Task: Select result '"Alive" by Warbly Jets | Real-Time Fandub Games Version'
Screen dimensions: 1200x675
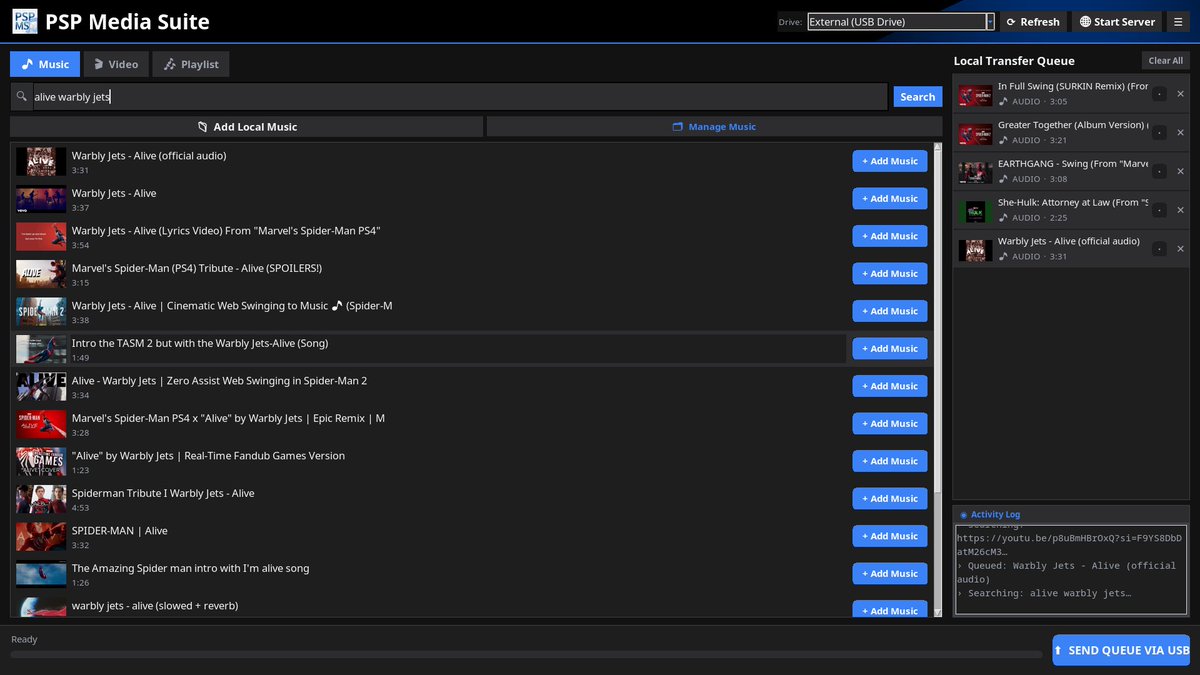Action: click(x=430, y=461)
